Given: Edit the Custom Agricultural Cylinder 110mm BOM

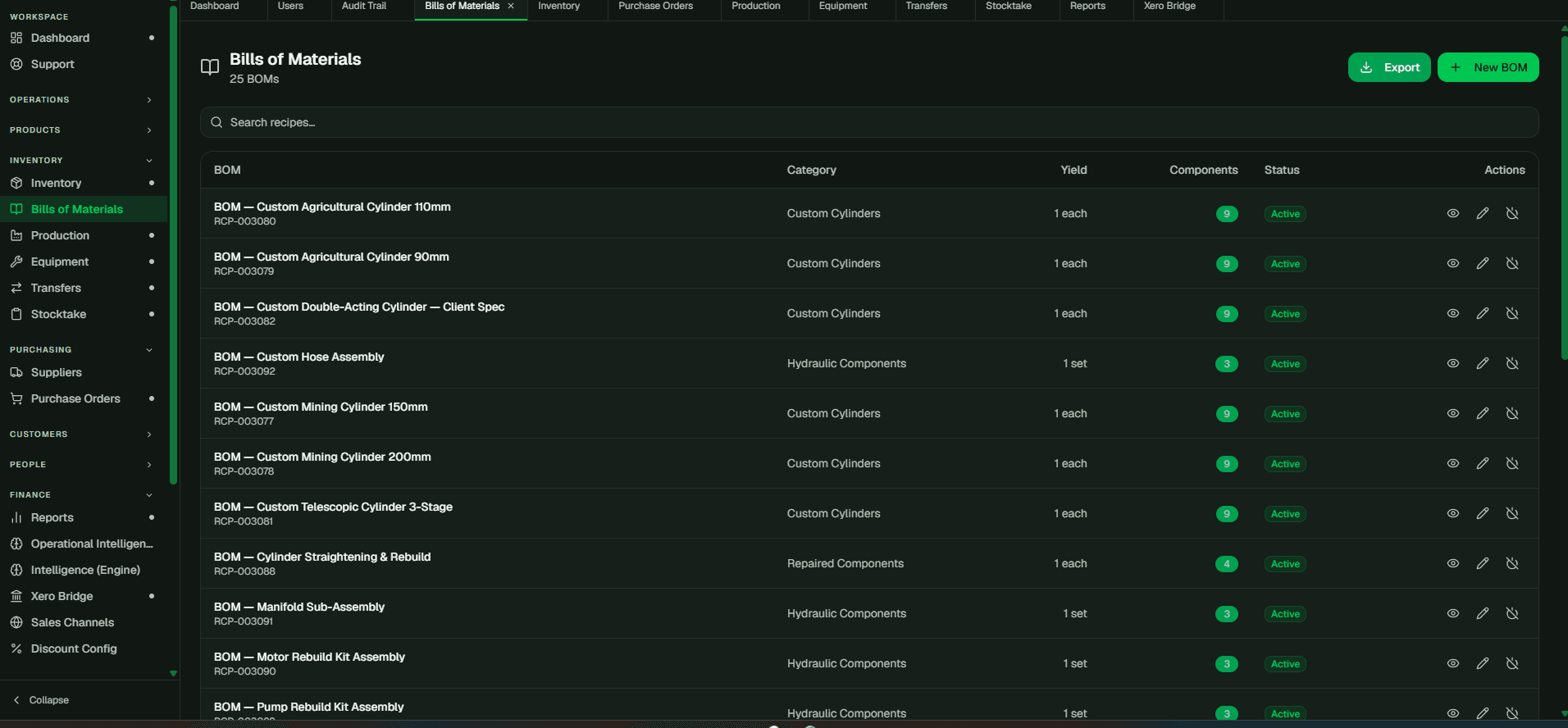Looking at the screenshot, I should [x=1482, y=213].
